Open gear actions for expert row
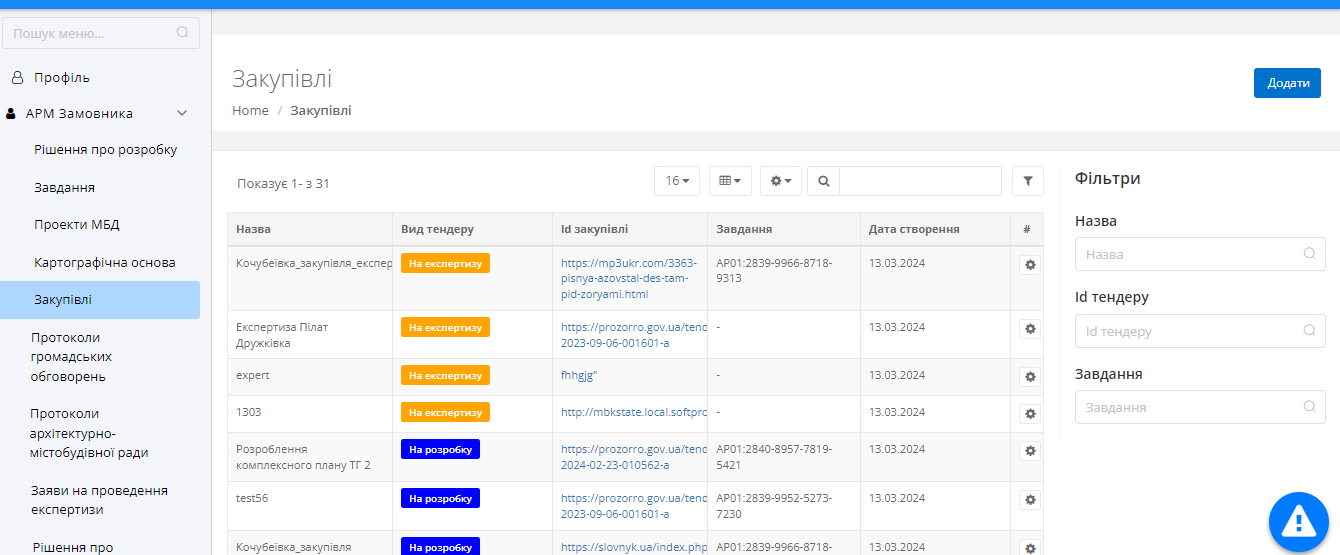 point(1030,377)
